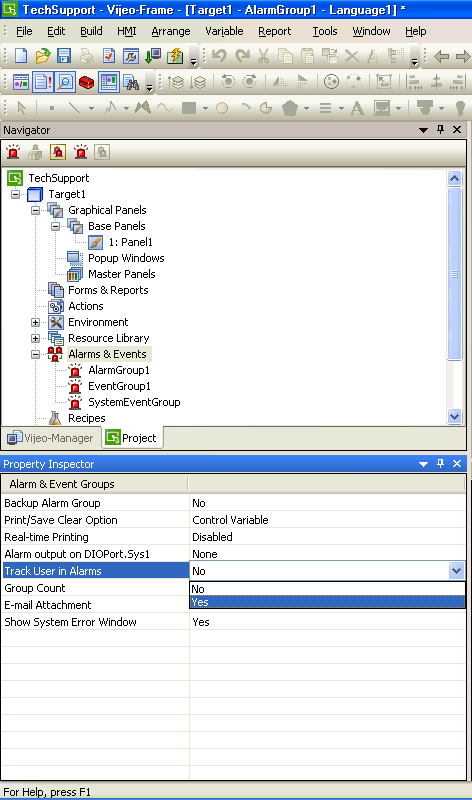Click the Show System Error Window value
The image size is (472, 800).
pyautogui.click(x=327, y=622)
